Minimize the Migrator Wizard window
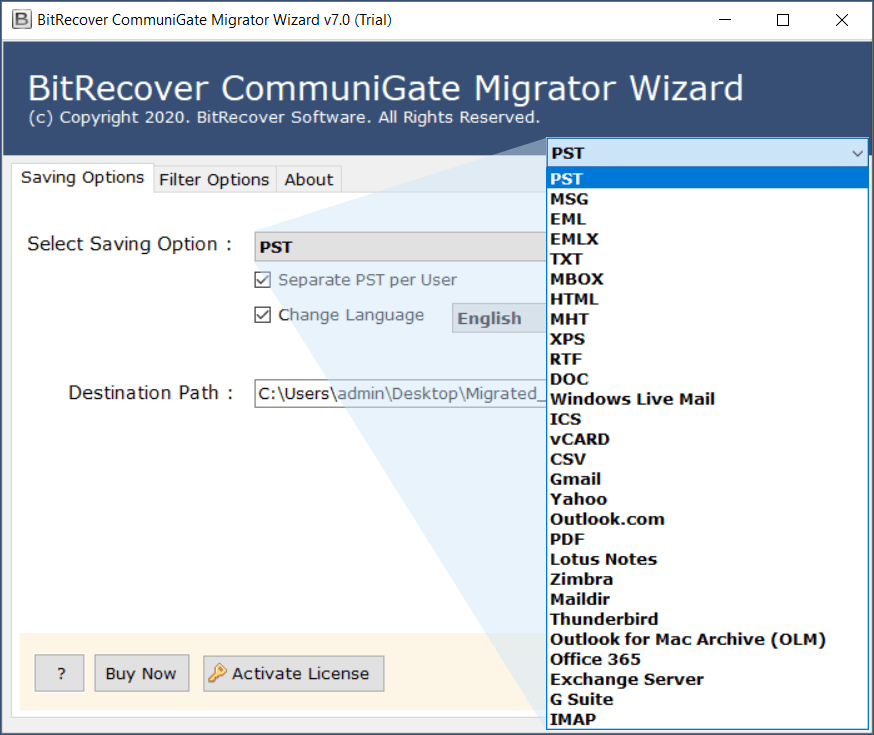874x735 pixels. [x=725, y=20]
